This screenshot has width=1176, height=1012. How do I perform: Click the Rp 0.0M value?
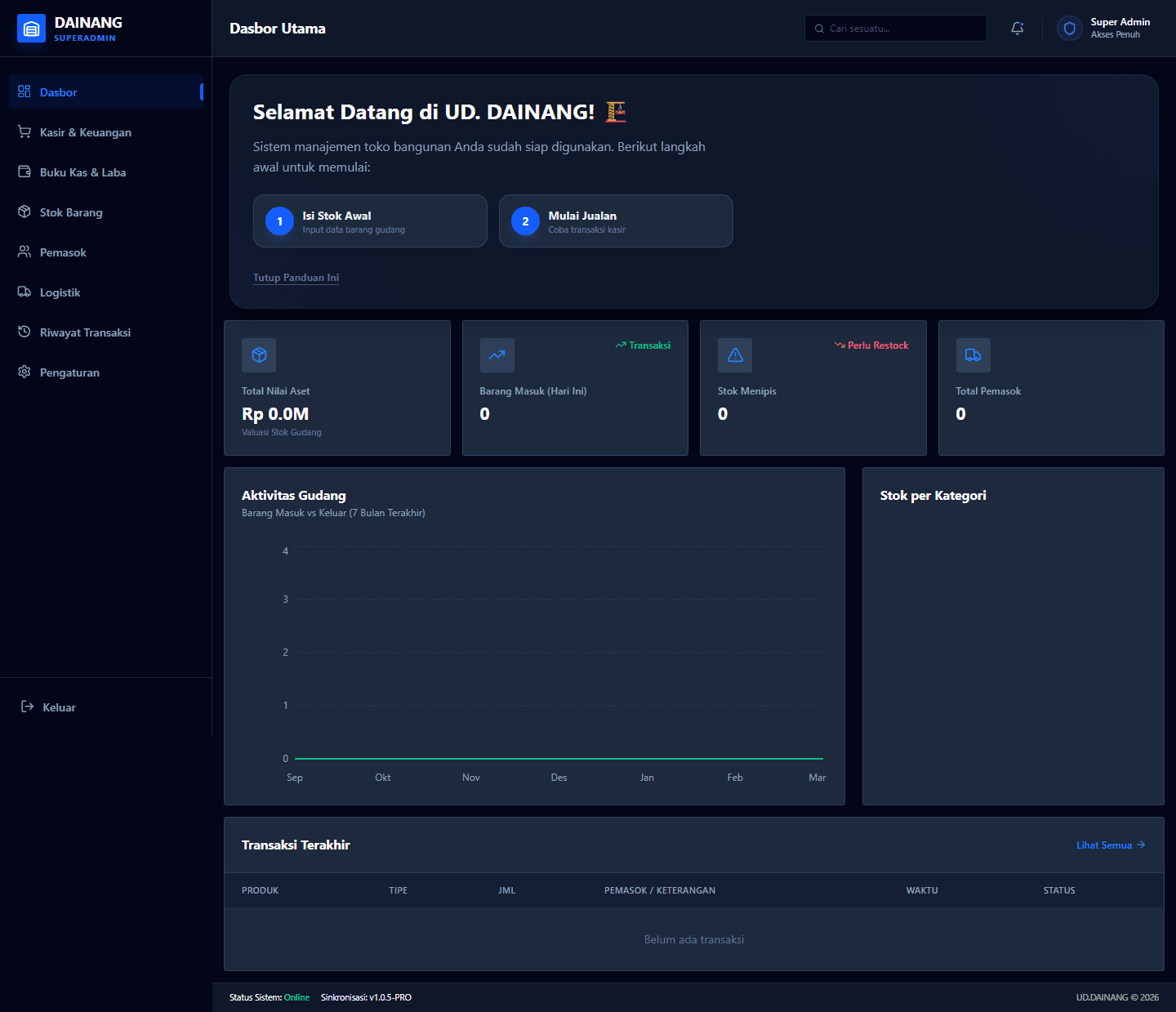tap(275, 414)
